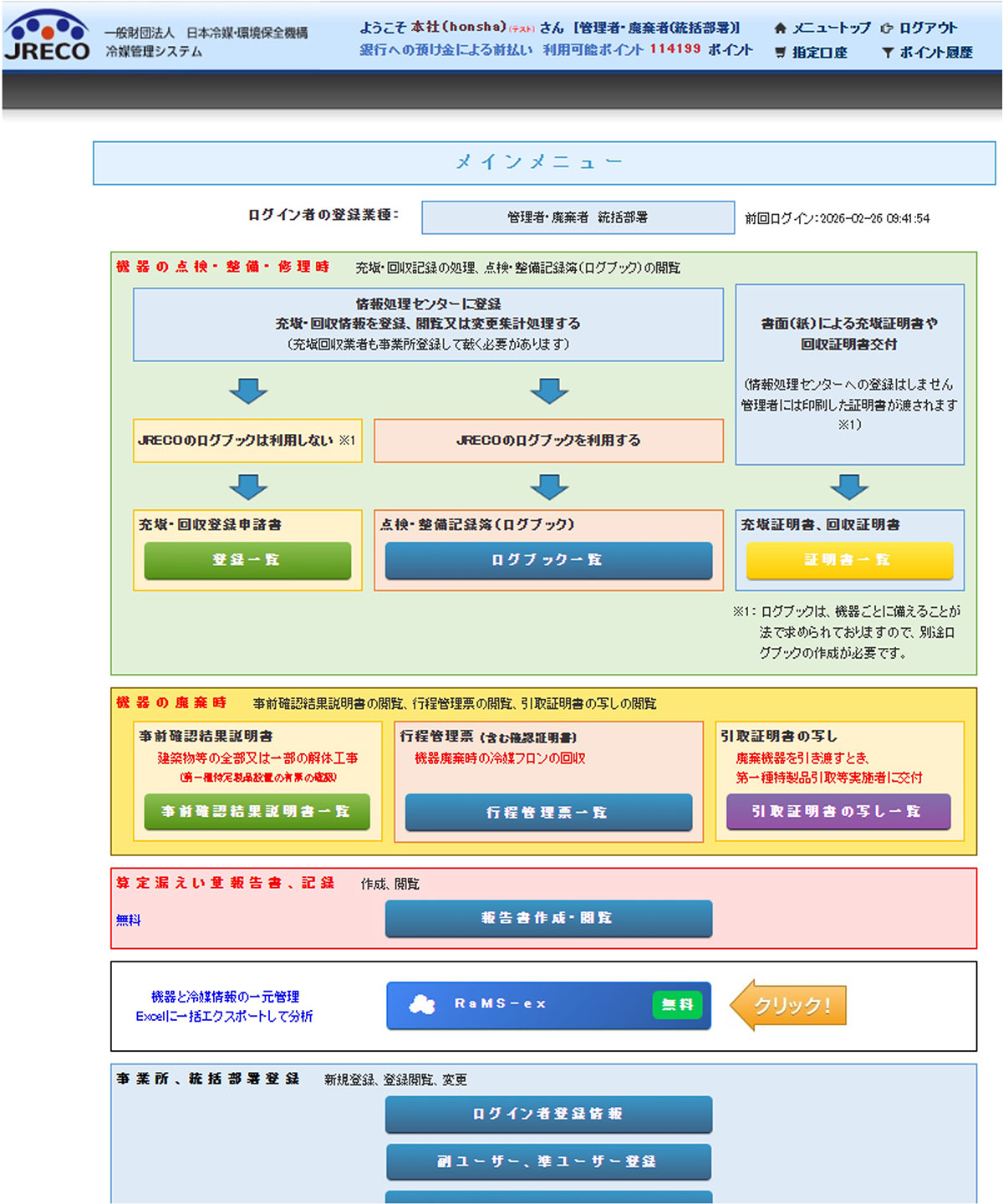The image size is (1003, 1204).
Task: Open 副ユーザー、準ユーザー登録 button
Action: pos(548,1161)
